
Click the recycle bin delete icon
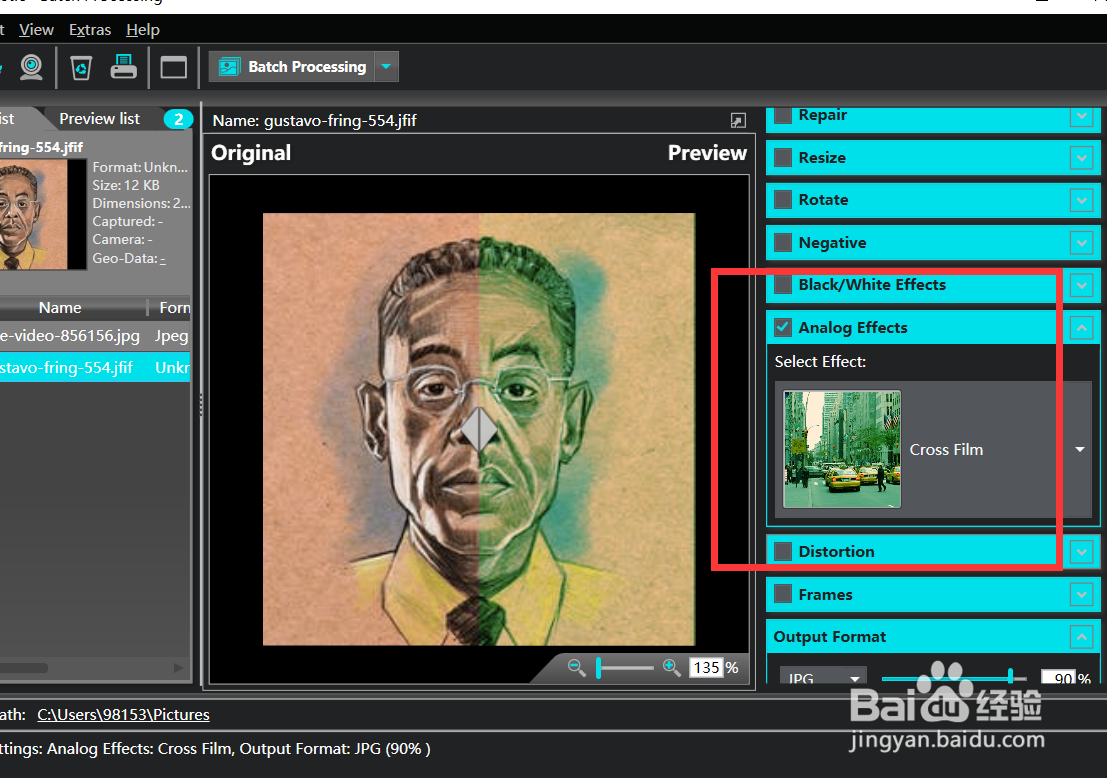click(81, 67)
